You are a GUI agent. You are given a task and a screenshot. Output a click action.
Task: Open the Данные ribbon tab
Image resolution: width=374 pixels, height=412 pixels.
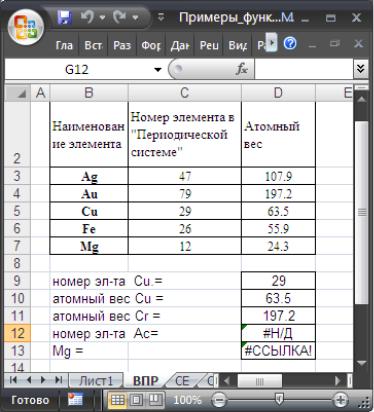[x=180, y=45]
